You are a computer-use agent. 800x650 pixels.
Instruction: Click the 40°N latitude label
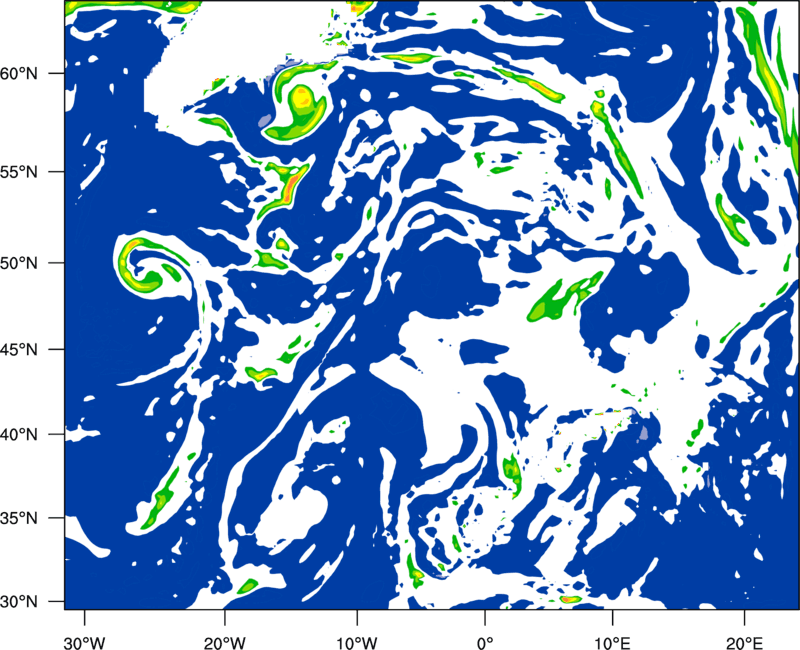click(x=19, y=435)
